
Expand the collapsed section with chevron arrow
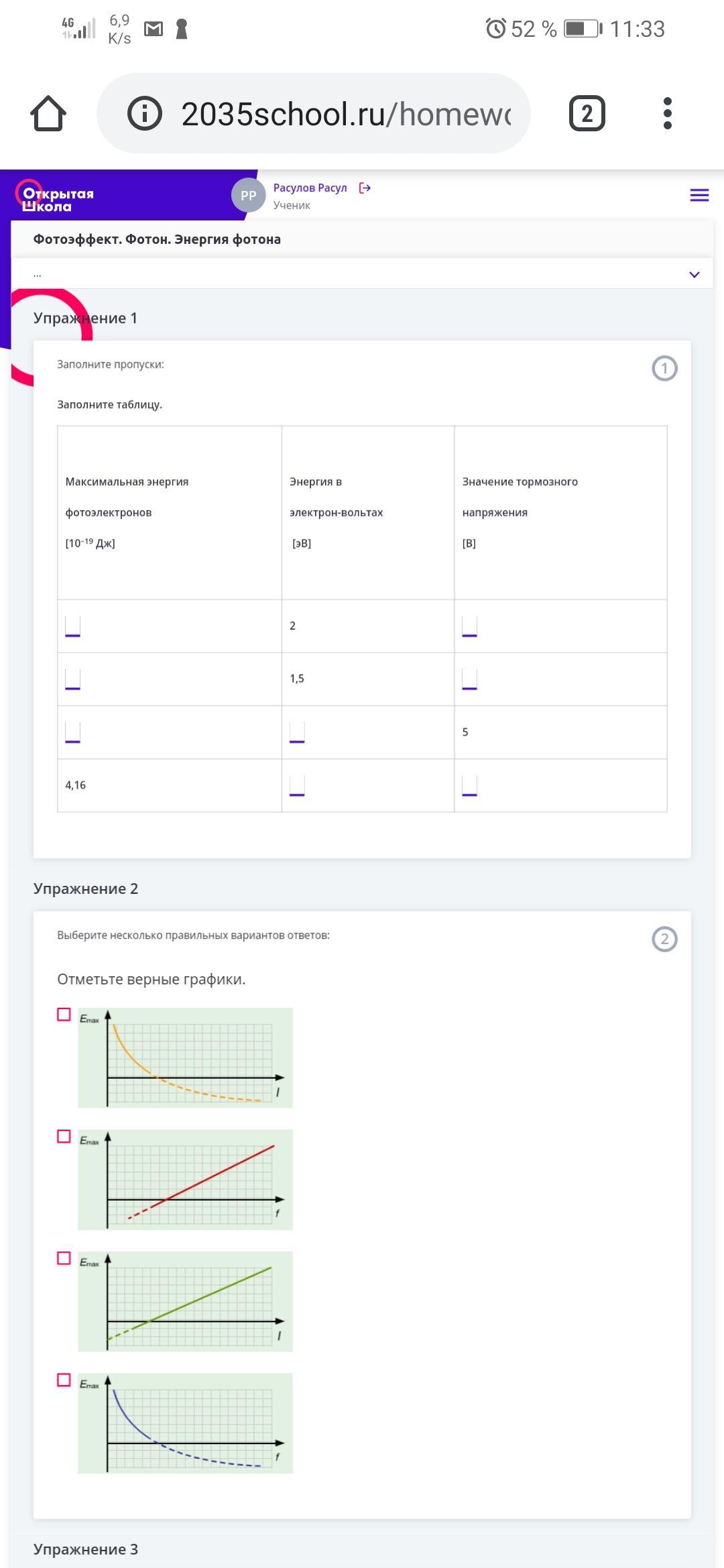pos(695,275)
